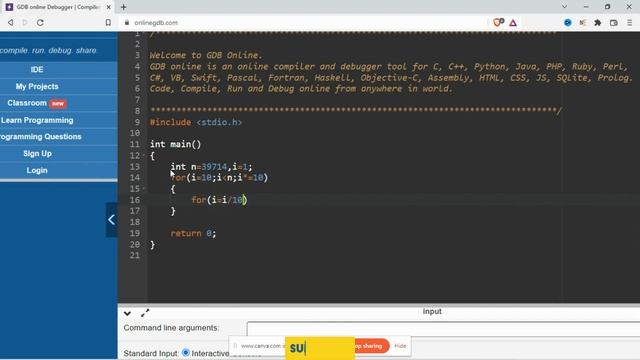640x360 pixels.
Task: Collapse the input panel with down chevron
Action: 127,313
